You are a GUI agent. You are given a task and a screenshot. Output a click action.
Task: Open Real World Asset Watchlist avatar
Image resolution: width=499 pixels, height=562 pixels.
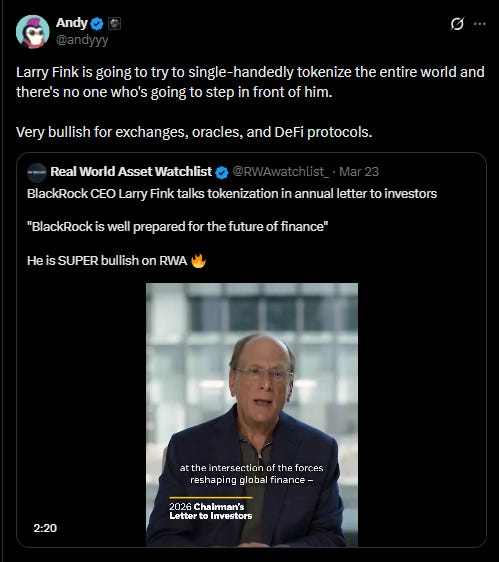pyautogui.click(x=37, y=172)
